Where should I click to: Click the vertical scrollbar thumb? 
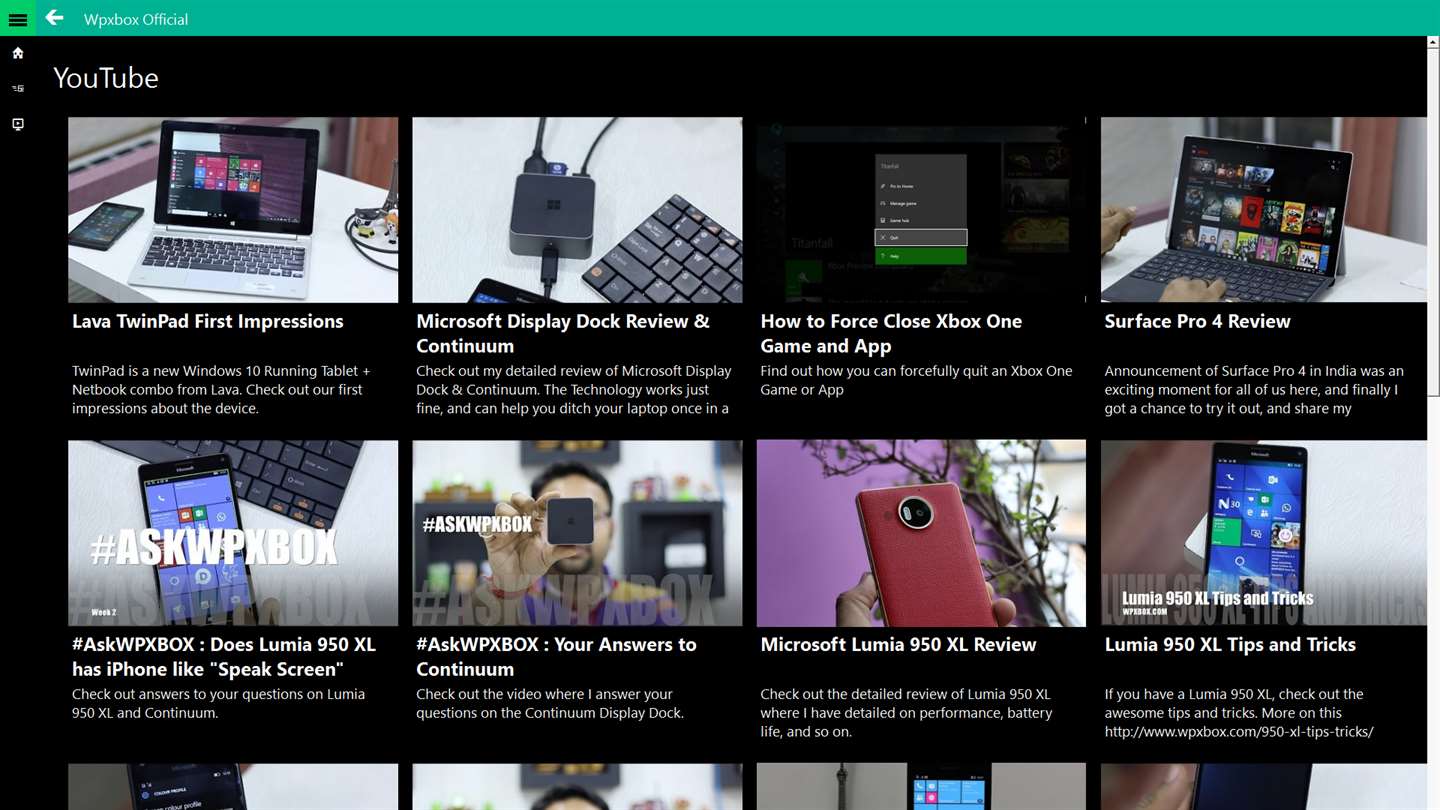pyautogui.click(x=1434, y=223)
